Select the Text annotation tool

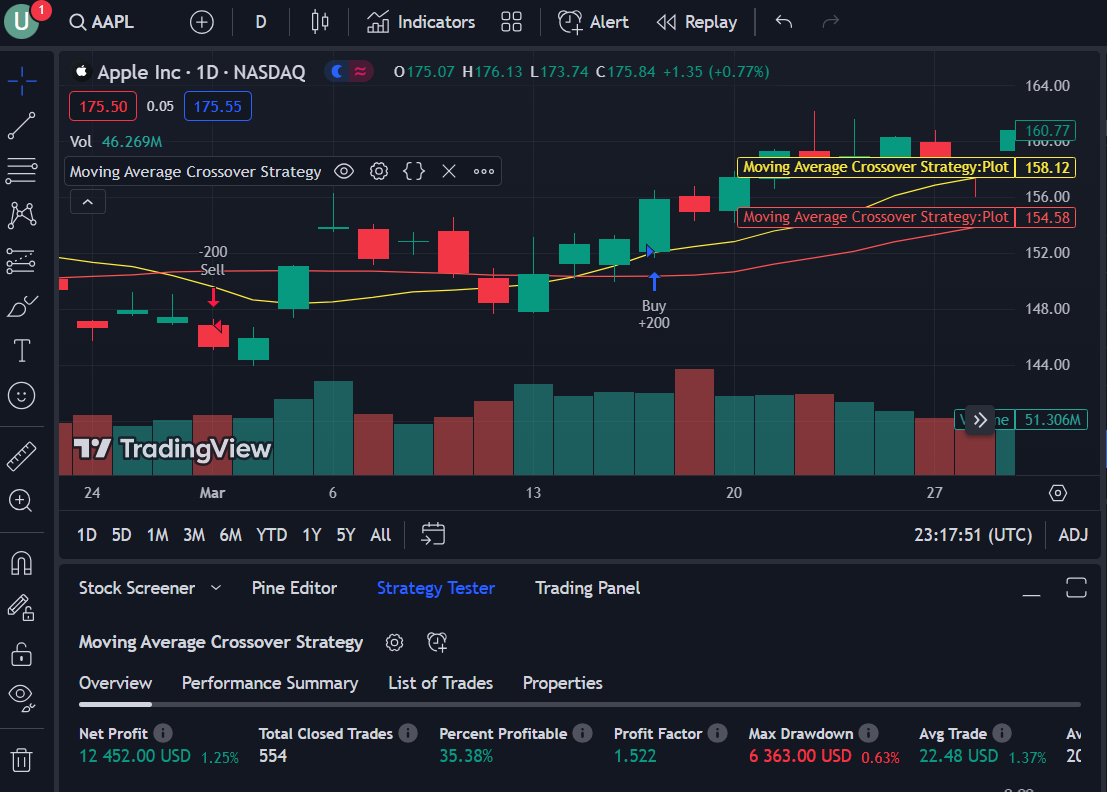22,350
